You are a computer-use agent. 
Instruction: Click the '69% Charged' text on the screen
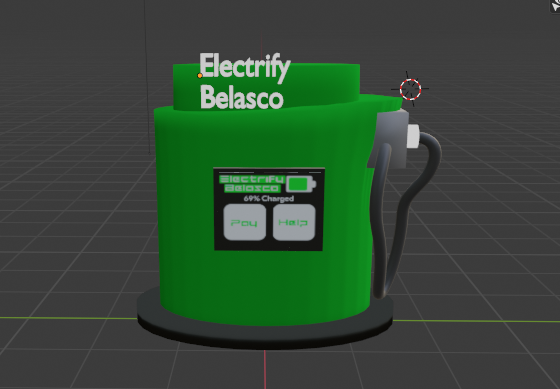pos(269,199)
